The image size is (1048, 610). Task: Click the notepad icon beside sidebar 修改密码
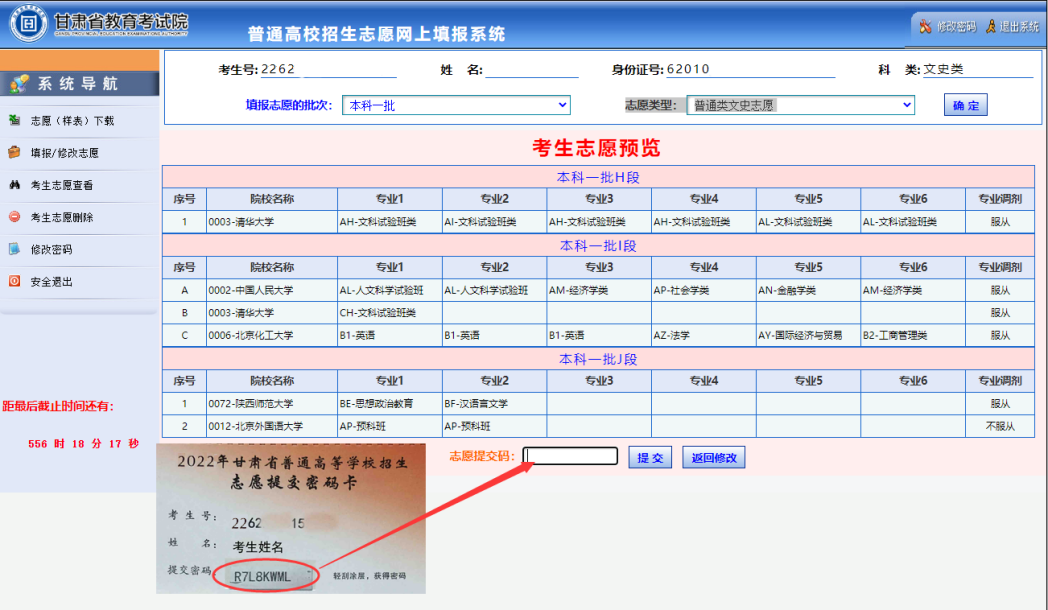(x=12, y=248)
